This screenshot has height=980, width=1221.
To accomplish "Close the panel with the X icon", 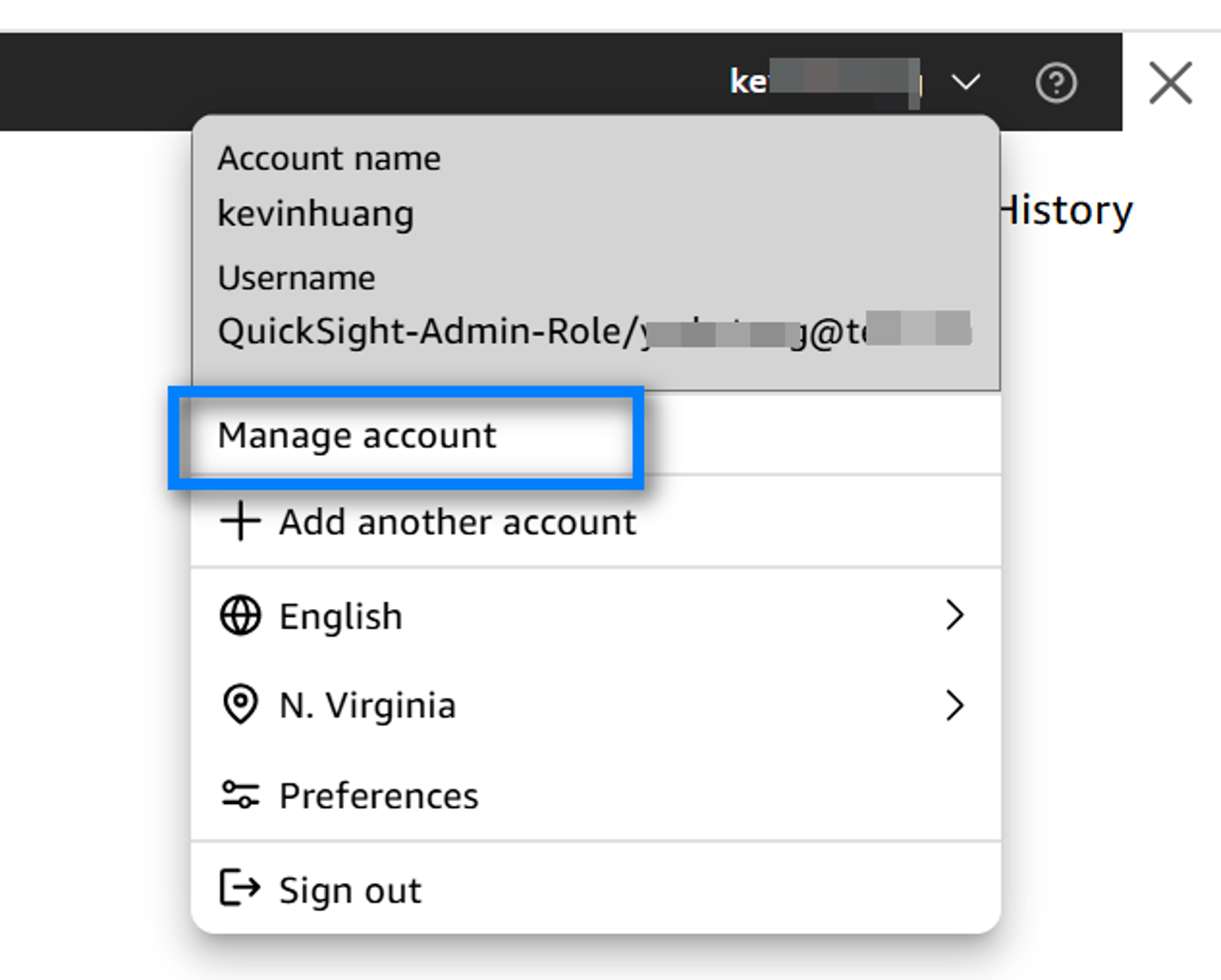I will pos(1171,83).
